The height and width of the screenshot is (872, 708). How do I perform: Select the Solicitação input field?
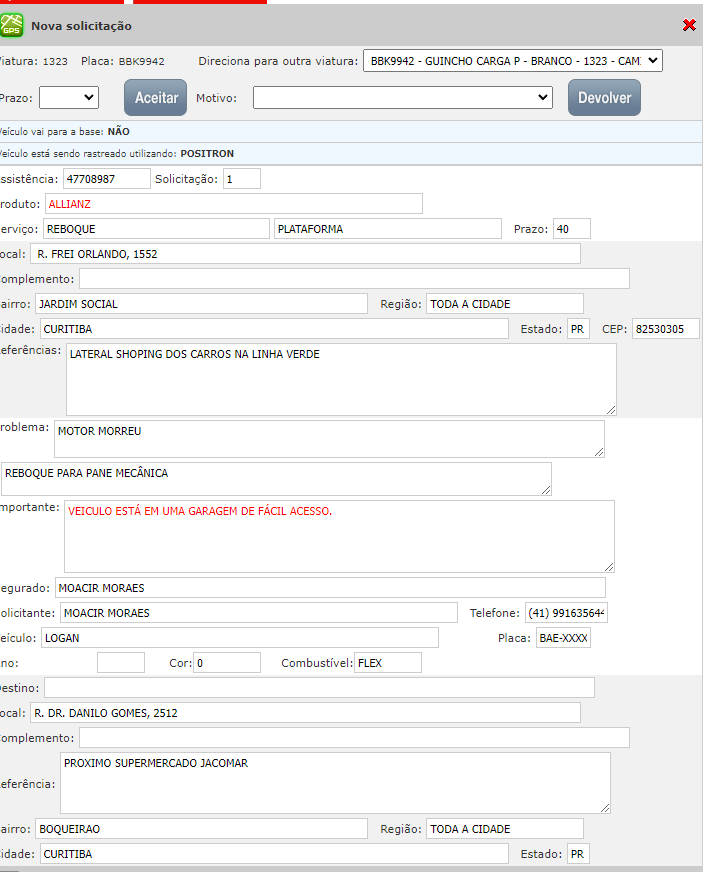click(x=240, y=179)
